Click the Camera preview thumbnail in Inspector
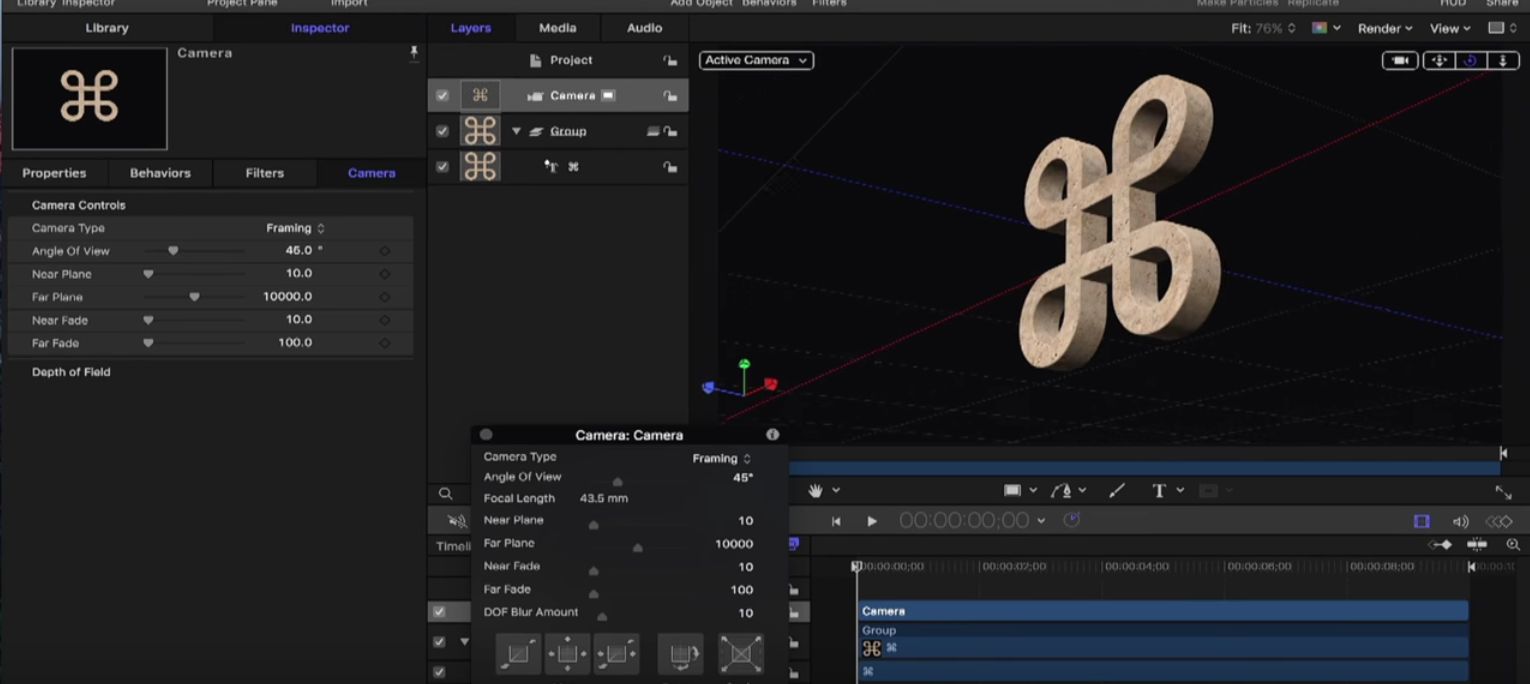This screenshot has height=684, width=1530. (89, 98)
